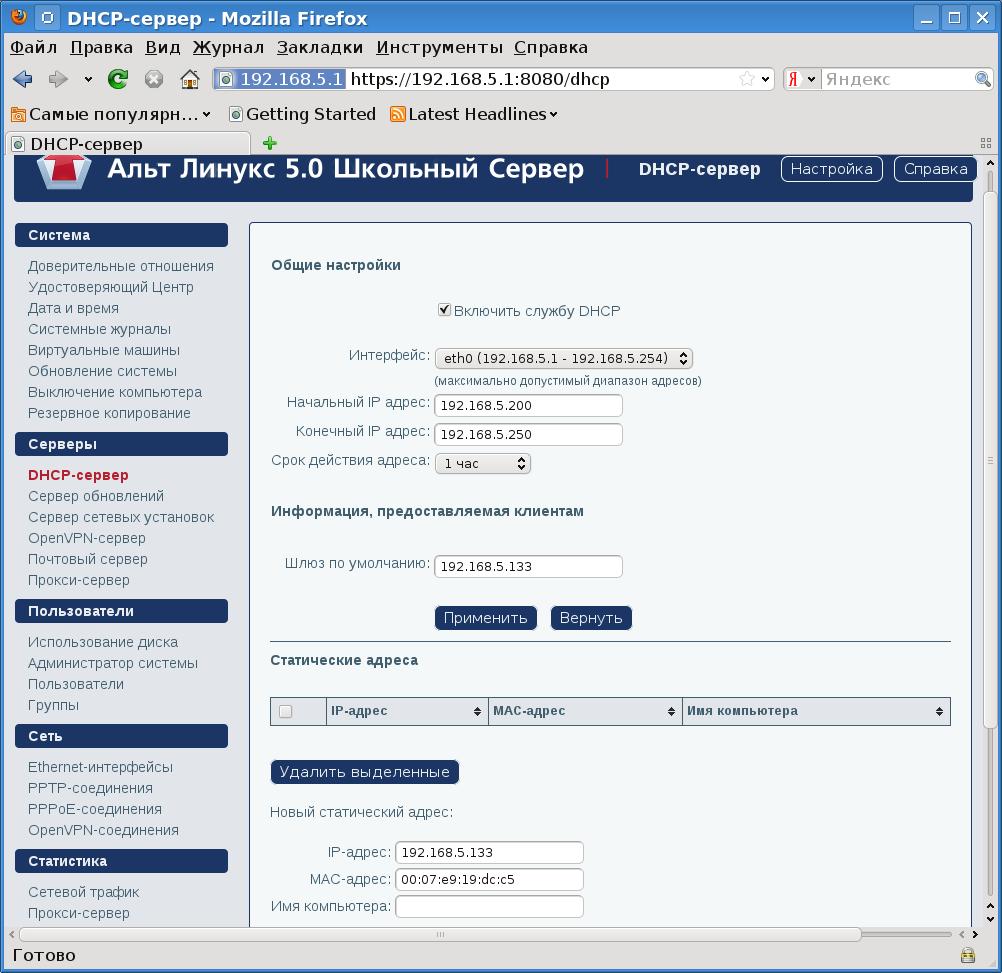Toggle the 'Включить службу DHCP' checkbox
This screenshot has width=1002, height=973.
coord(445,310)
